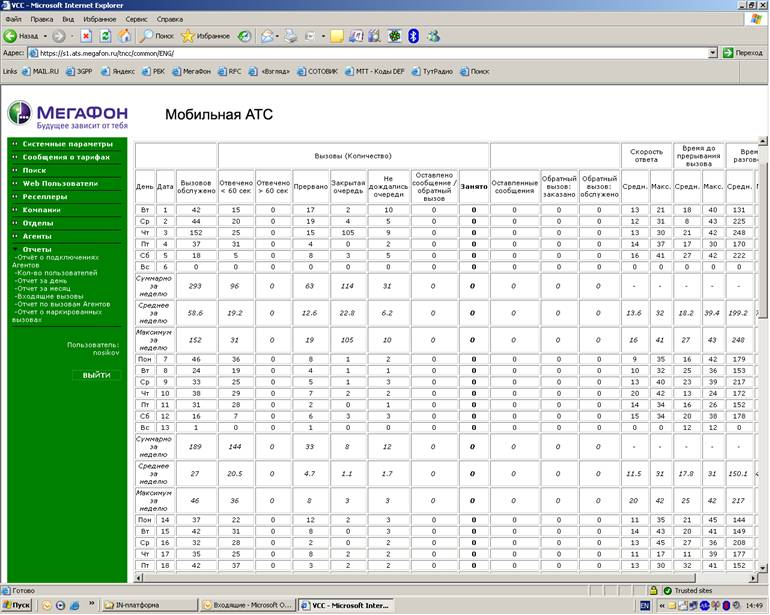Go to the Home page icon
The height and width of the screenshot is (615, 770).
(x=124, y=36)
